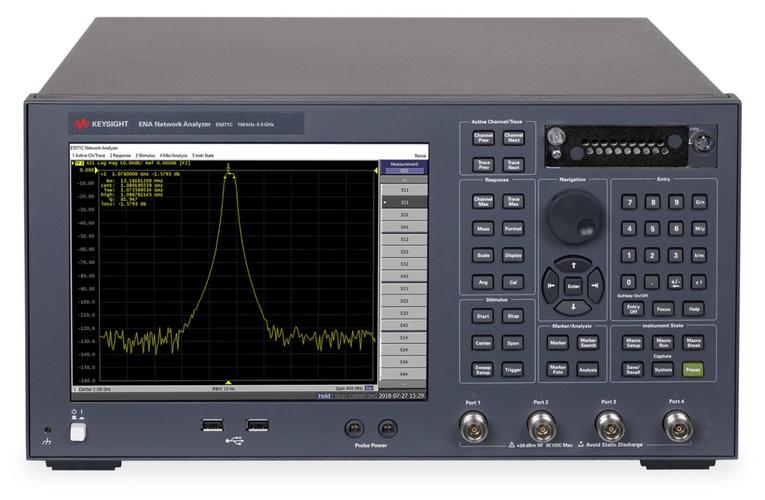Image resolution: width=765 pixels, height=500 pixels.
Task: Select S11 measurement softkey
Action: coord(404,190)
